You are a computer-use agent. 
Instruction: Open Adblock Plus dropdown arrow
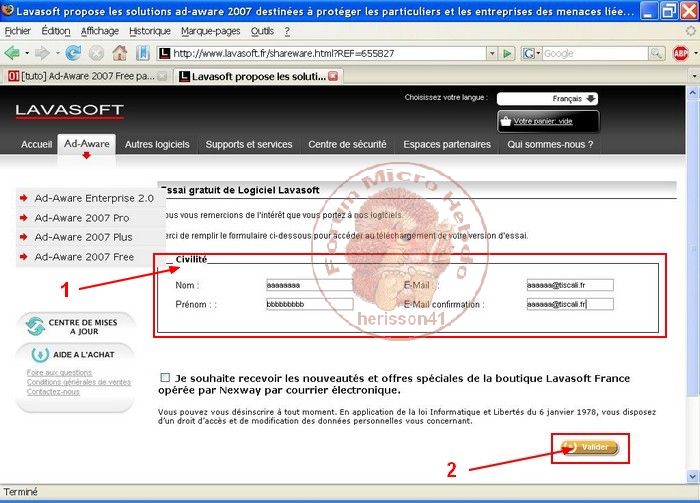tap(695, 54)
